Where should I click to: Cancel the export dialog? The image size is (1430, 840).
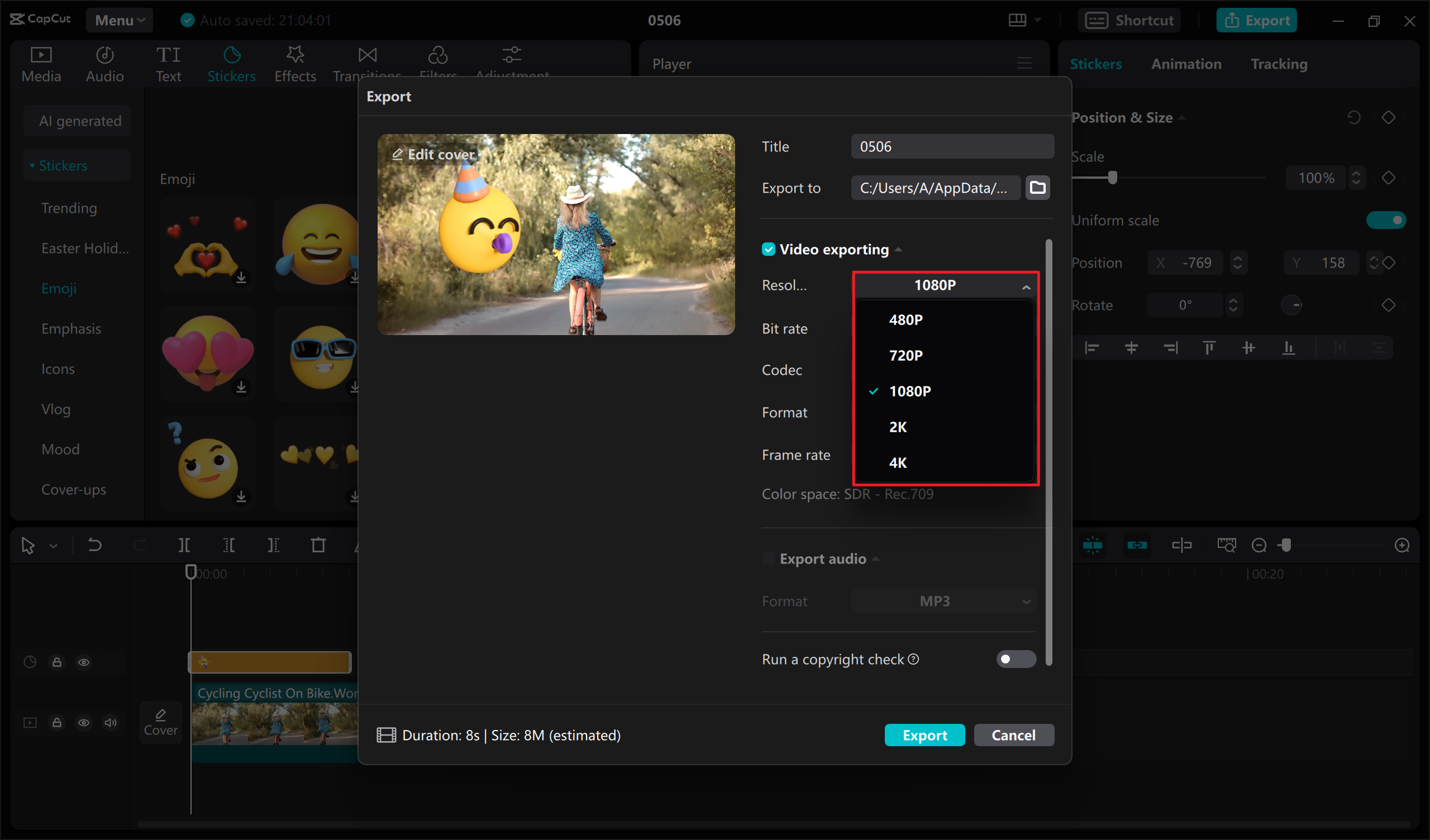point(1013,734)
